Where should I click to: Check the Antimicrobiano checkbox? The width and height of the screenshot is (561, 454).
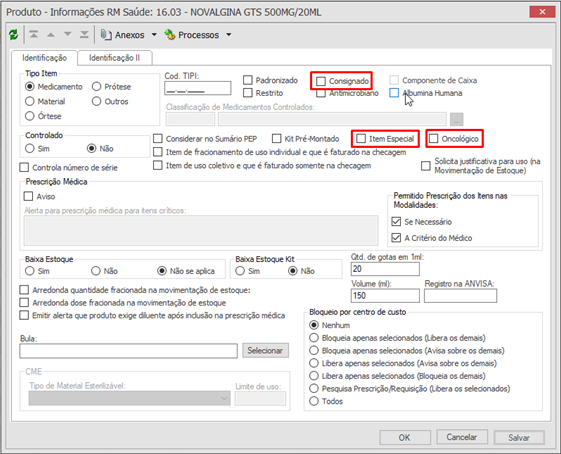coord(321,94)
